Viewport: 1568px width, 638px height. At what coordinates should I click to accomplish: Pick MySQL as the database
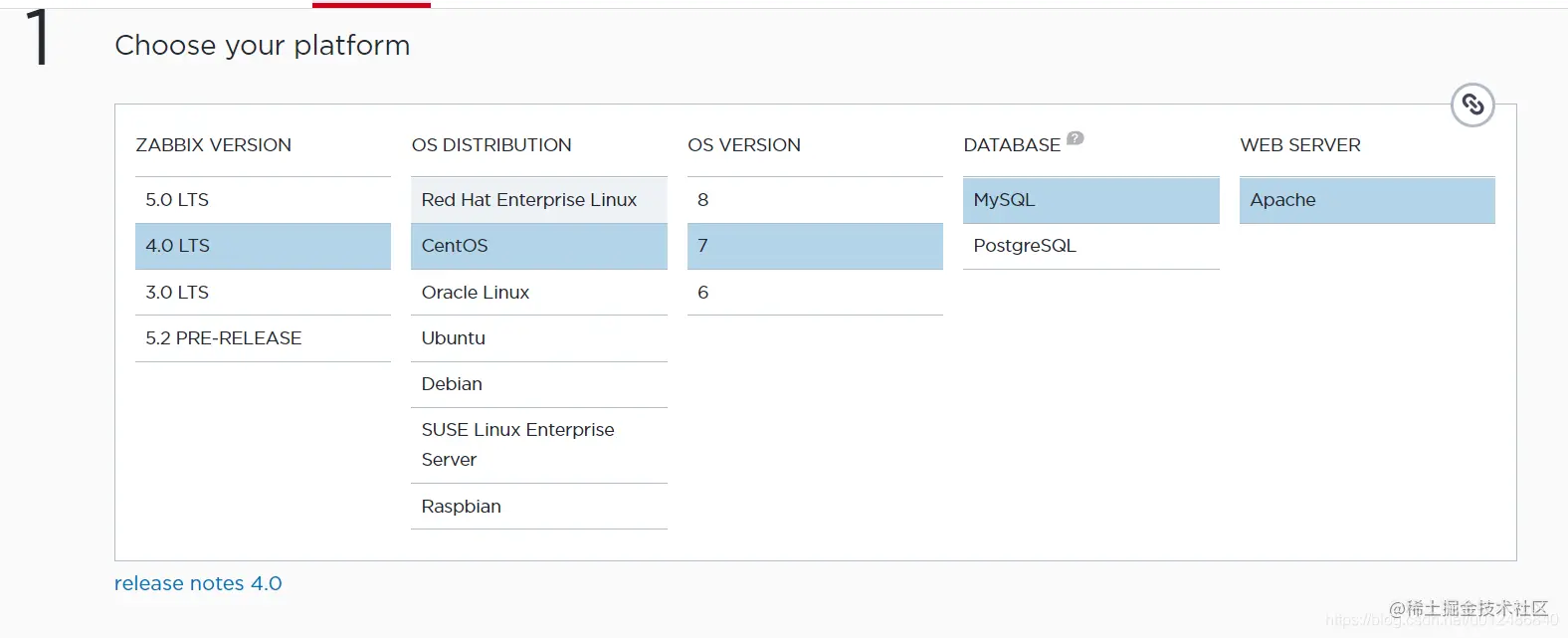pos(1091,200)
